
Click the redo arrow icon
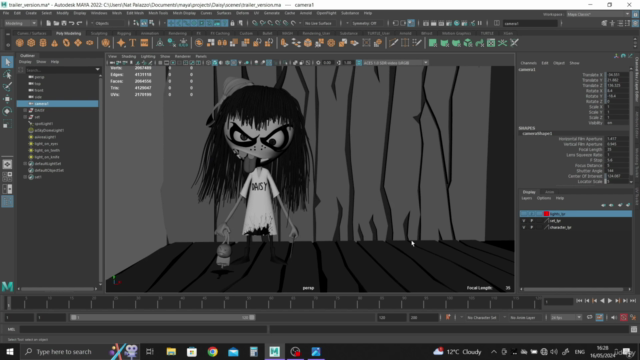pos(79,23)
